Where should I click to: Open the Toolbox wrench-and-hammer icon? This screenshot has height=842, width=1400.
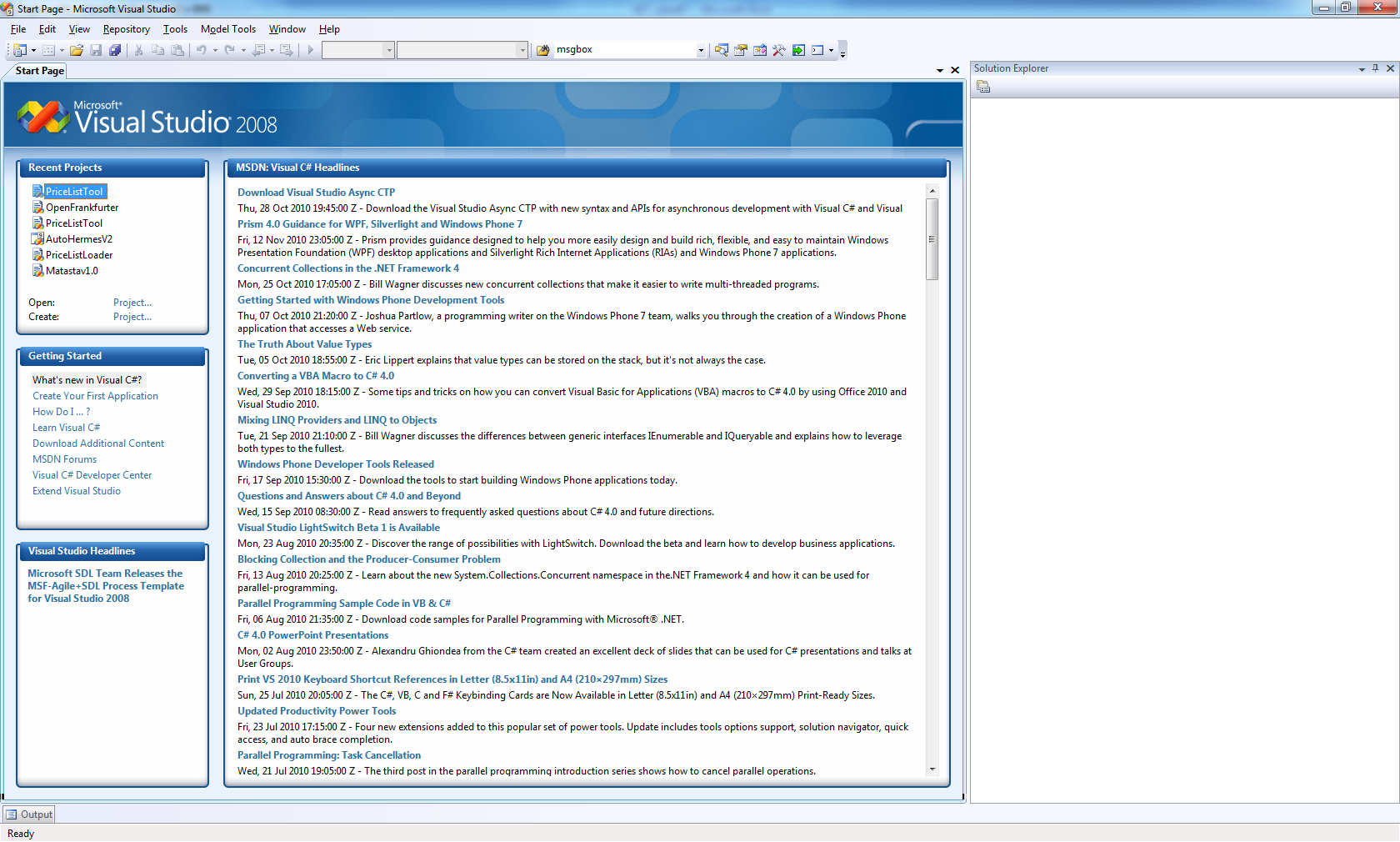pos(779,50)
